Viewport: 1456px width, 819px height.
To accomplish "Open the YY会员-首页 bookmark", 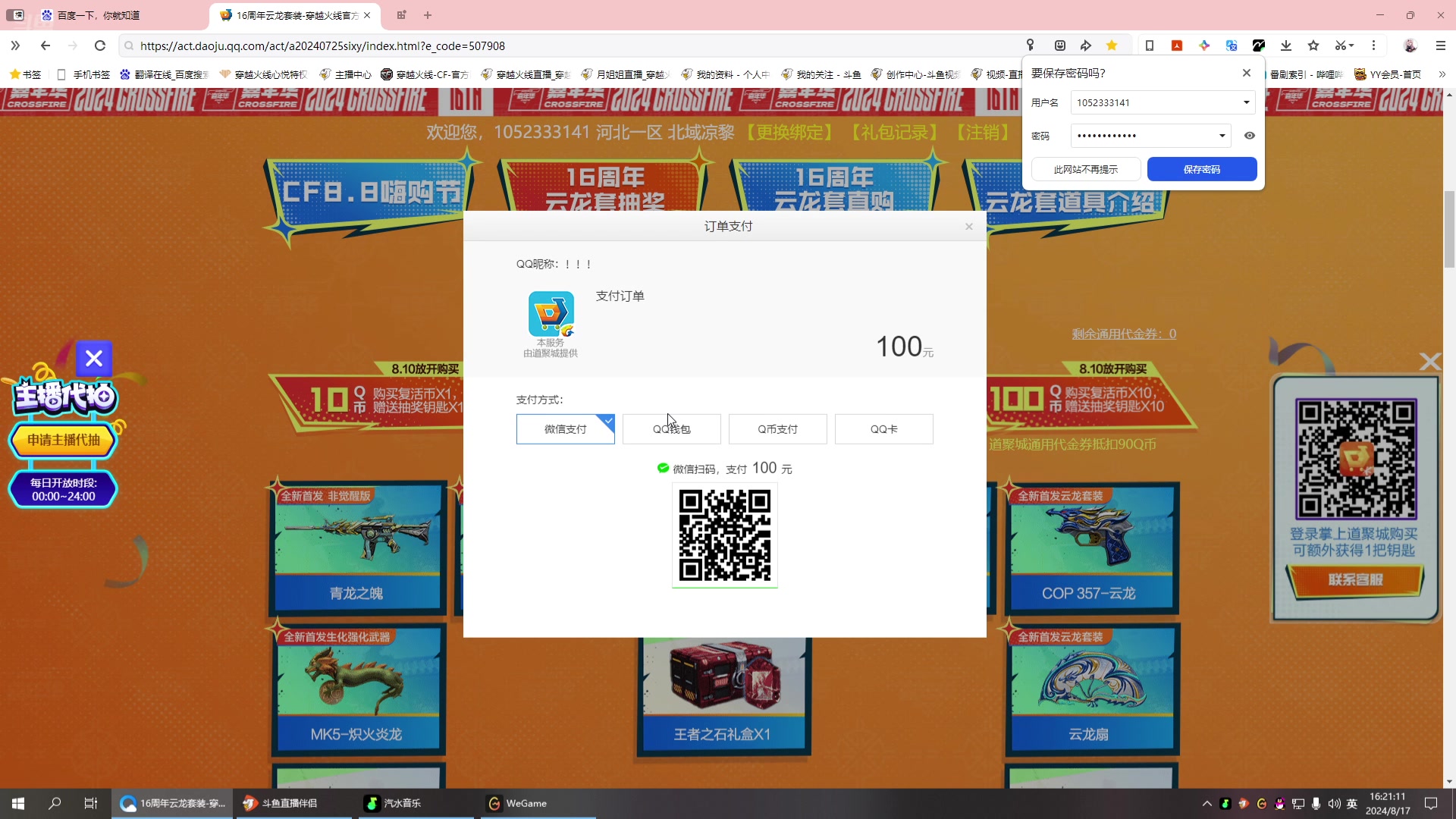I will pos(1388,74).
